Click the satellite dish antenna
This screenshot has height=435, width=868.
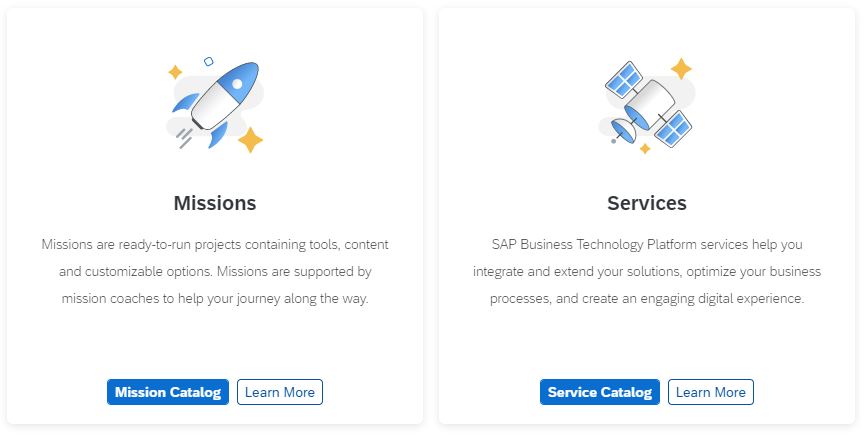click(624, 131)
